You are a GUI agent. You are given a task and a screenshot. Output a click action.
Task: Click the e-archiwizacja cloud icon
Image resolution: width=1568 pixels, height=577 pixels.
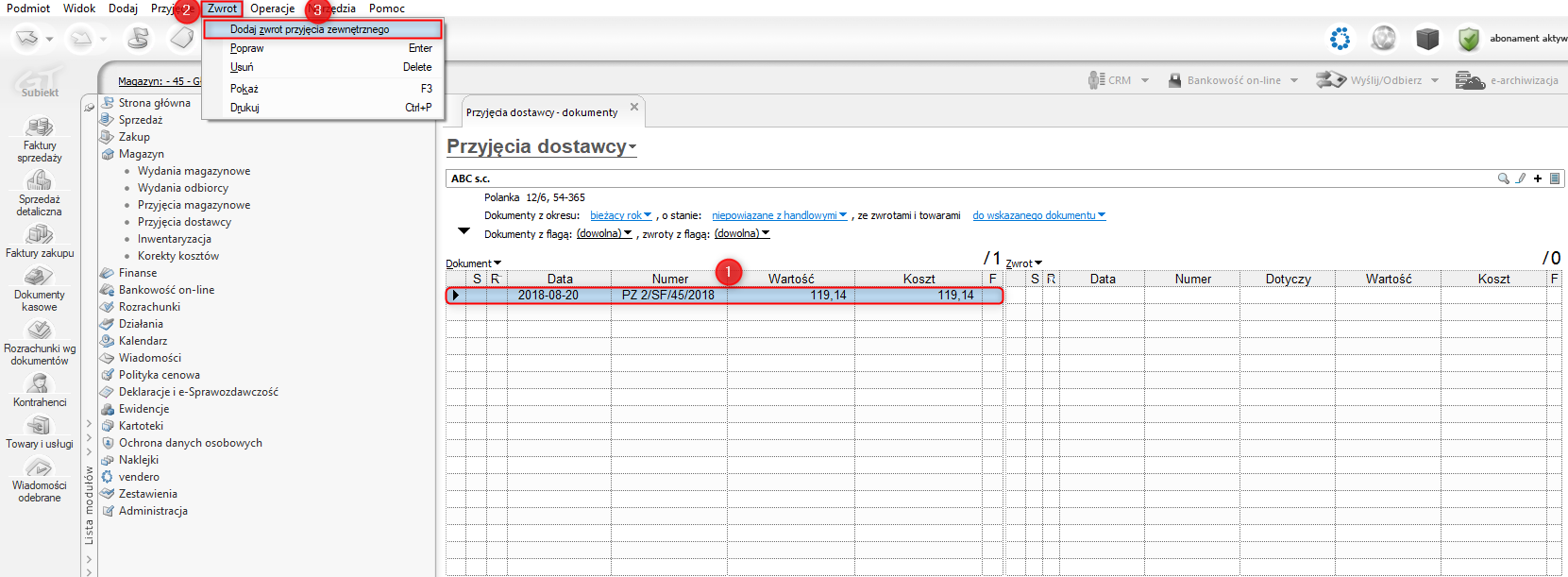point(1470,80)
